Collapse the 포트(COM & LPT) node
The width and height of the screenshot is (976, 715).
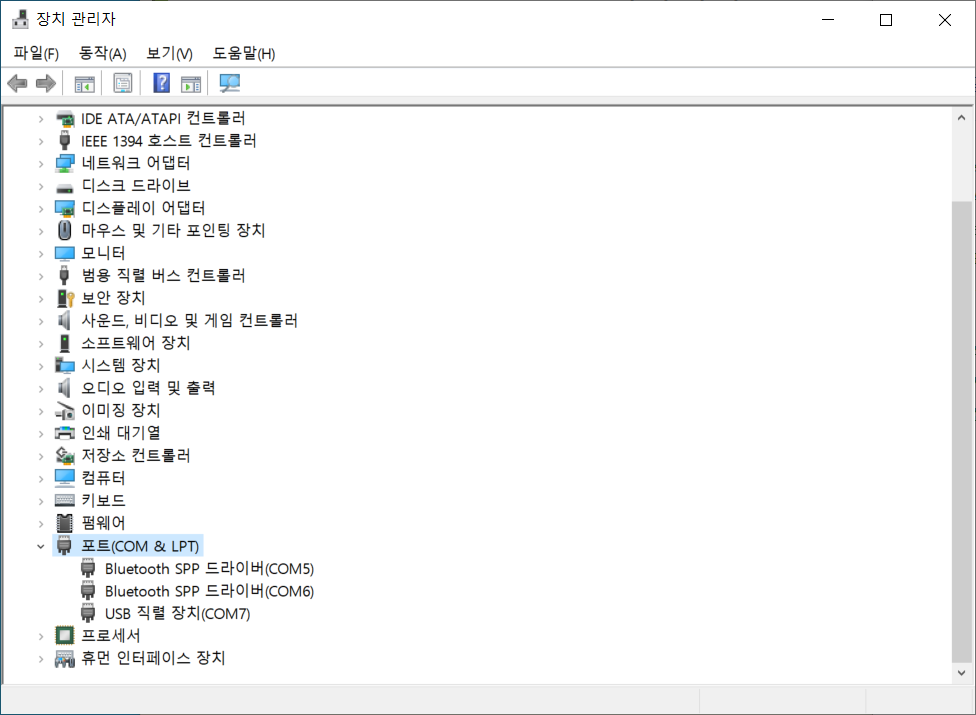40,546
